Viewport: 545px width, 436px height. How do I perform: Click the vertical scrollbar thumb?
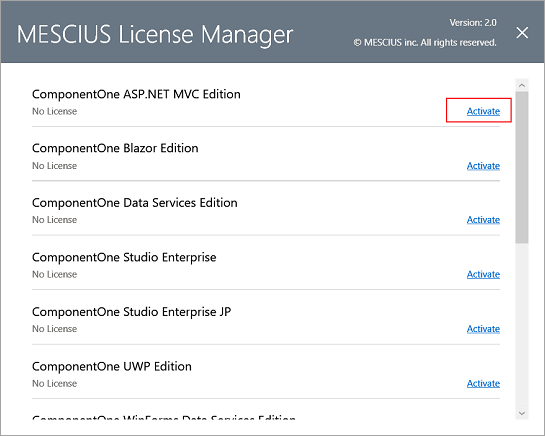(522, 167)
